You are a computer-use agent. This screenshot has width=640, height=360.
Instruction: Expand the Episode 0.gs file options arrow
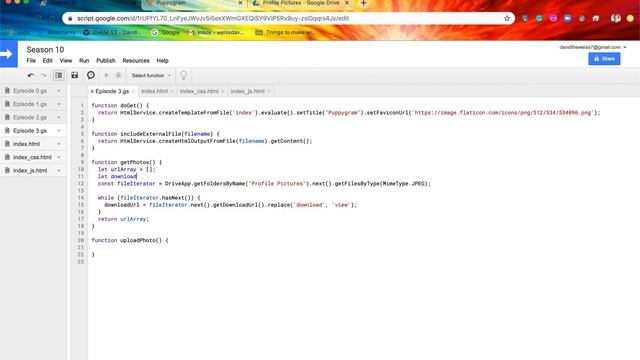click(x=59, y=91)
